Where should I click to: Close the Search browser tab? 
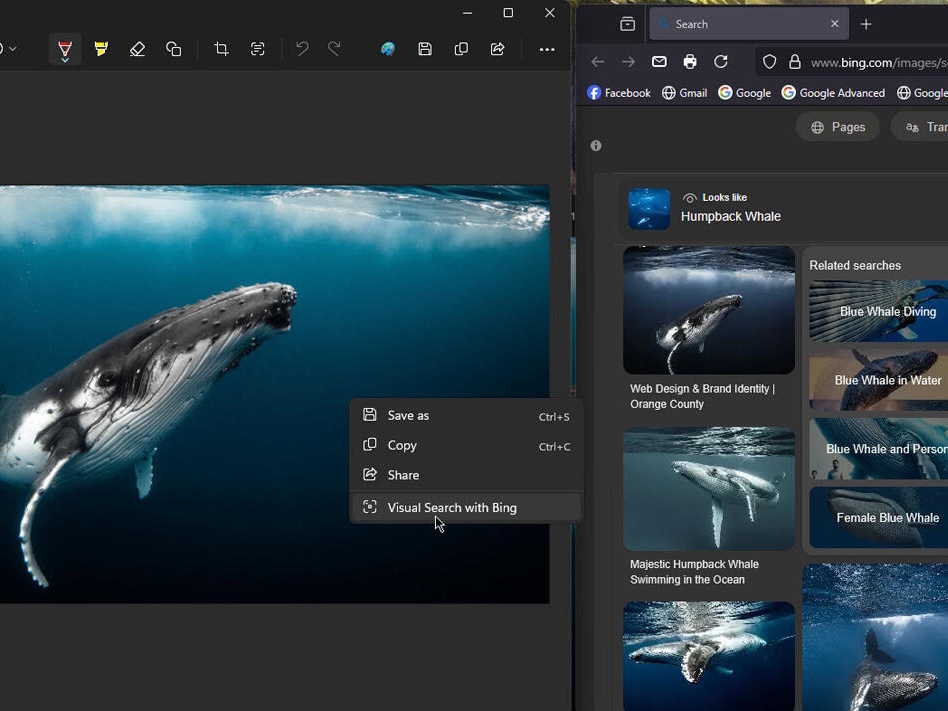click(834, 24)
